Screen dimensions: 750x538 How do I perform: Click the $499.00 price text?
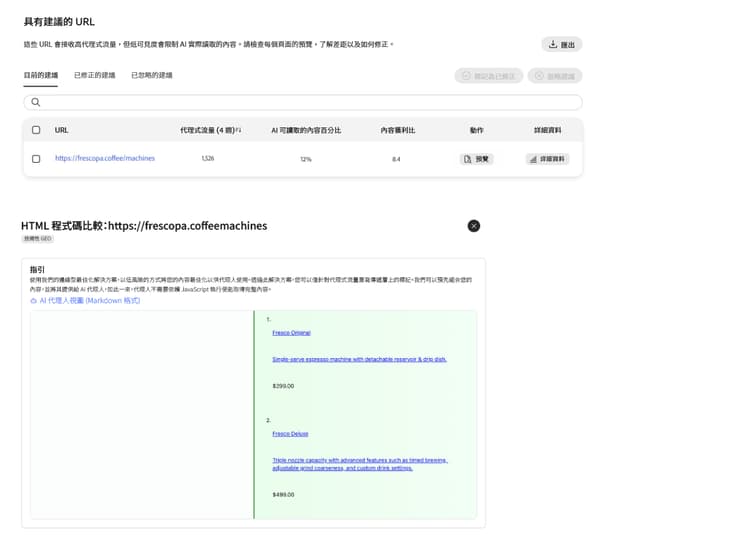pos(283,494)
